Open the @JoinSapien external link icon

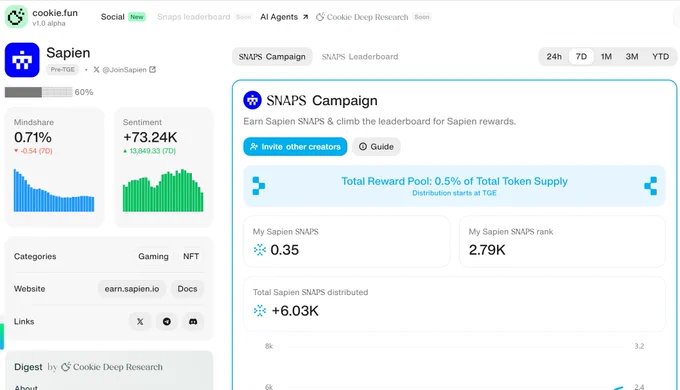click(x=152, y=69)
